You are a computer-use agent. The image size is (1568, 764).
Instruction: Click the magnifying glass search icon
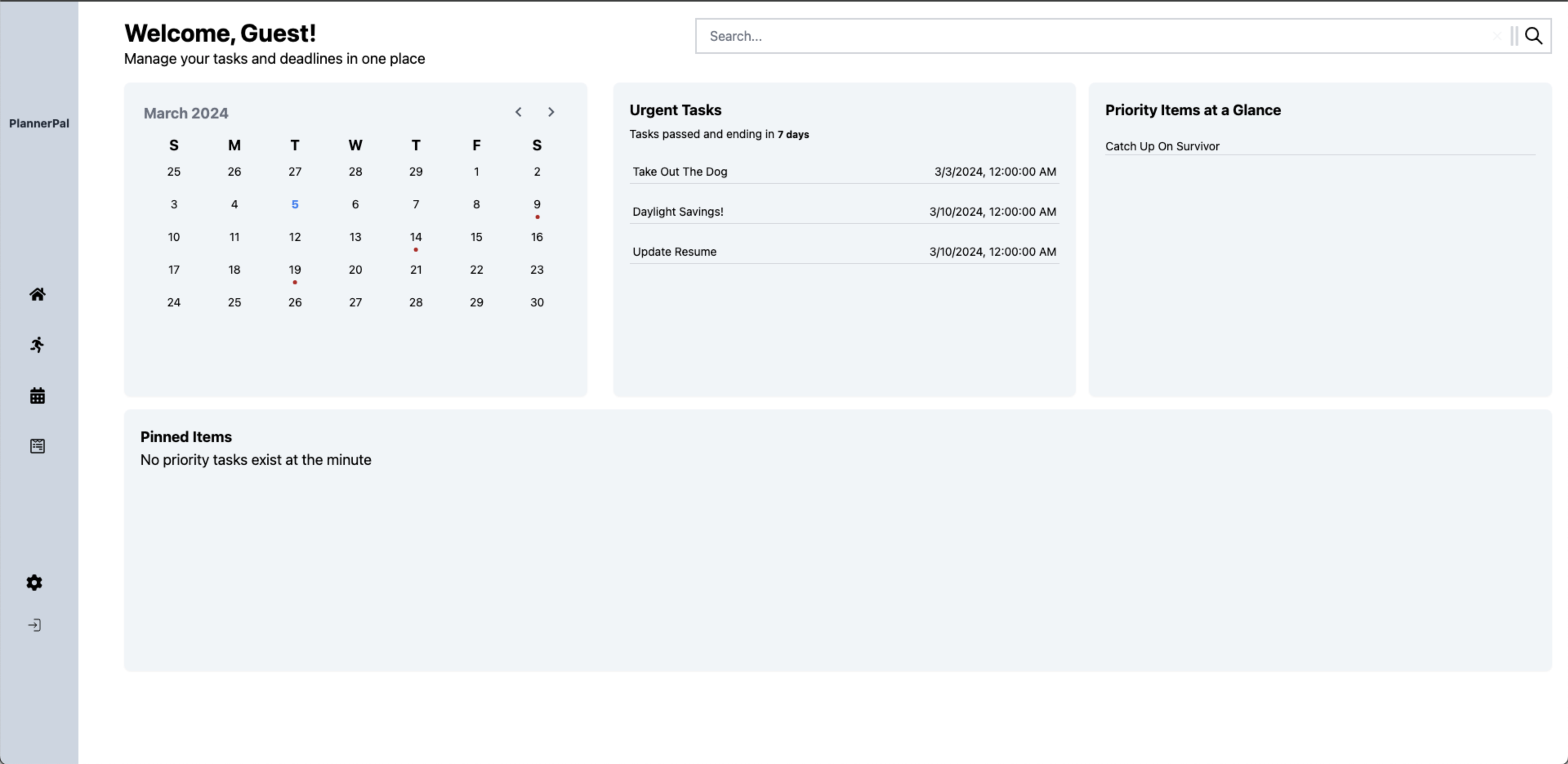coord(1533,36)
